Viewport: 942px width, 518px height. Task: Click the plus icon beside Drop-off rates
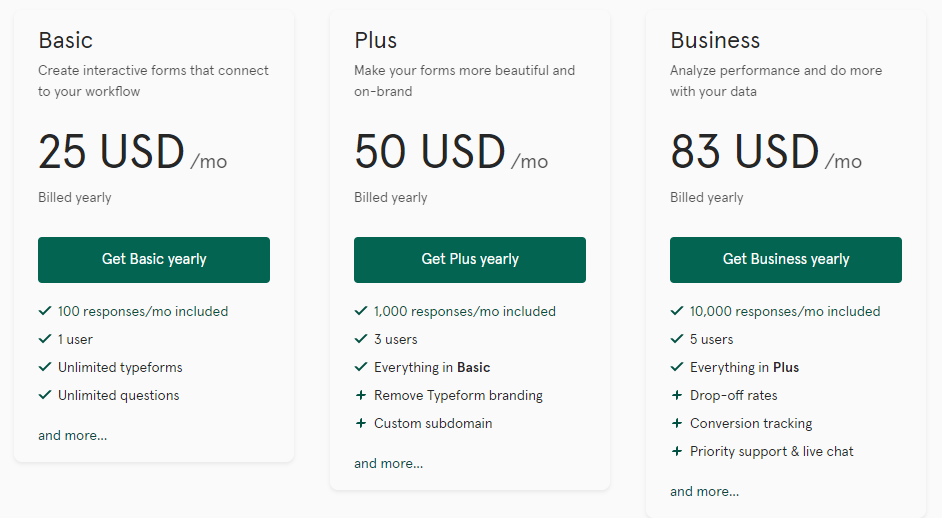(676, 395)
